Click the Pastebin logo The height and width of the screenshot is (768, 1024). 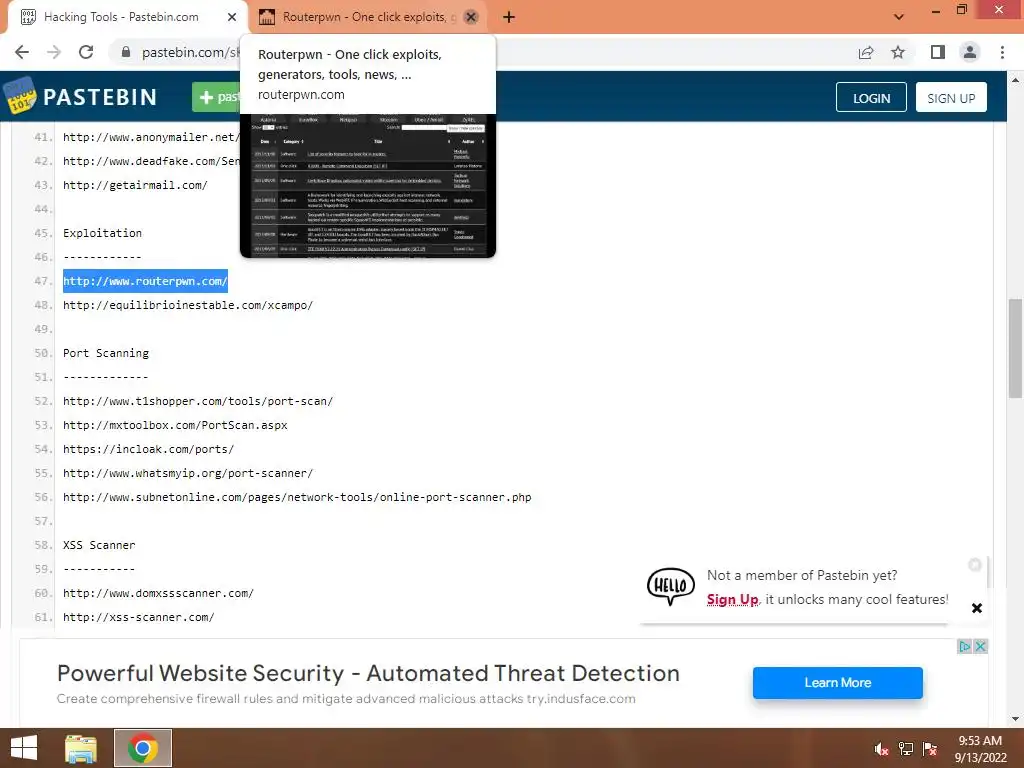(x=81, y=97)
